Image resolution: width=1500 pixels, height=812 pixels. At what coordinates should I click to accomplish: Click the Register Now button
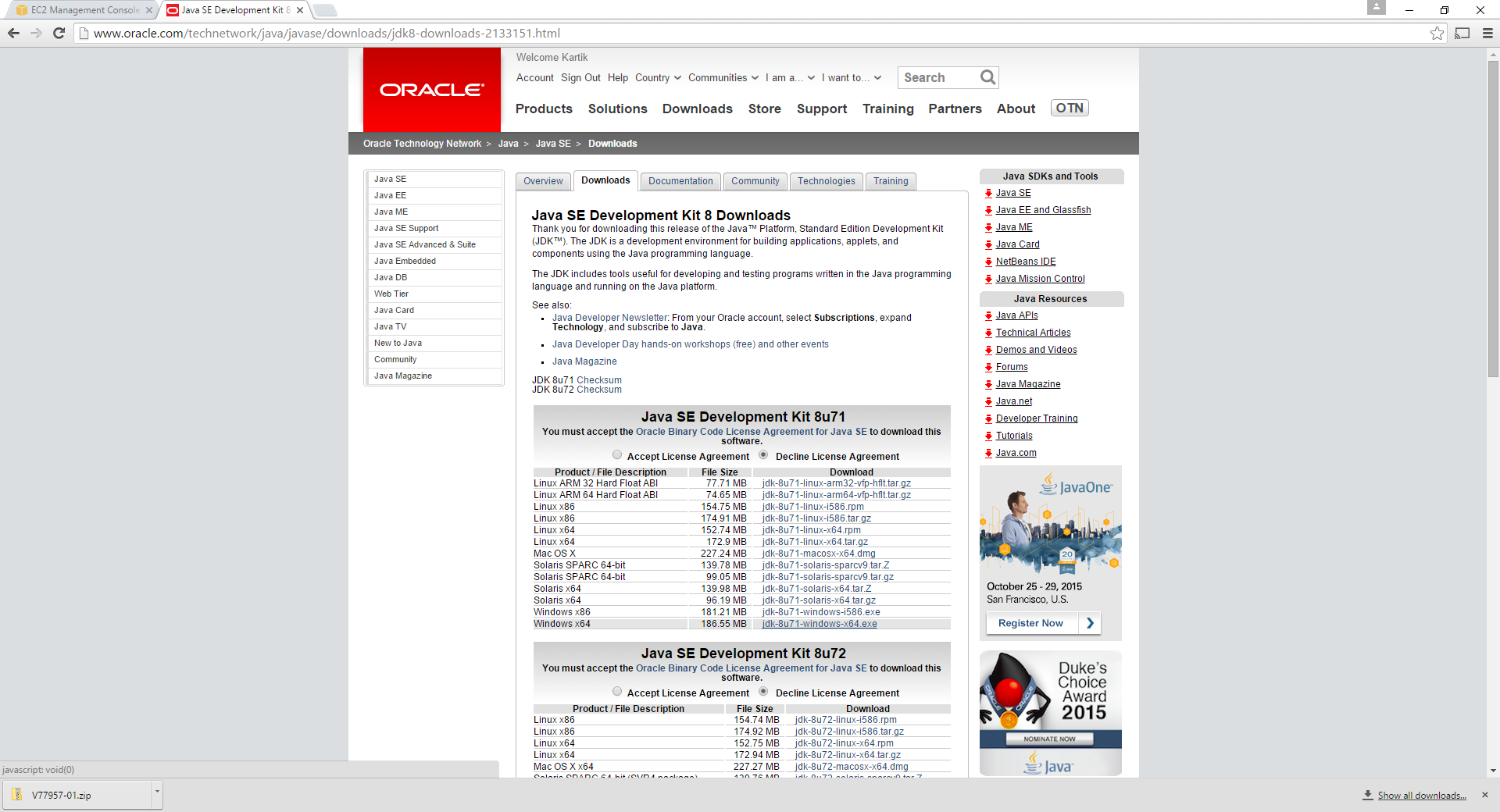(x=1044, y=623)
